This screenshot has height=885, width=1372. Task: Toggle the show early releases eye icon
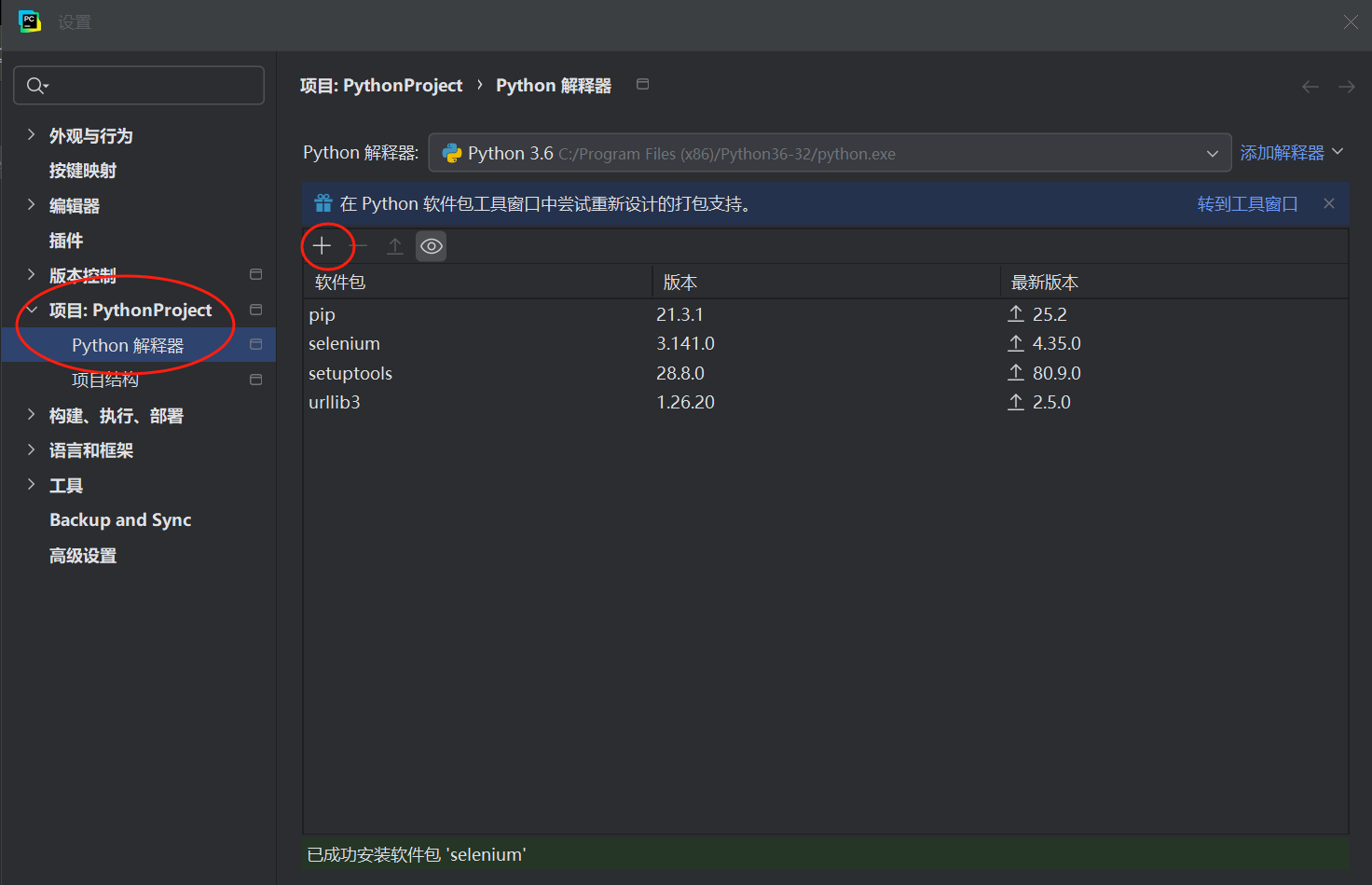click(x=431, y=246)
